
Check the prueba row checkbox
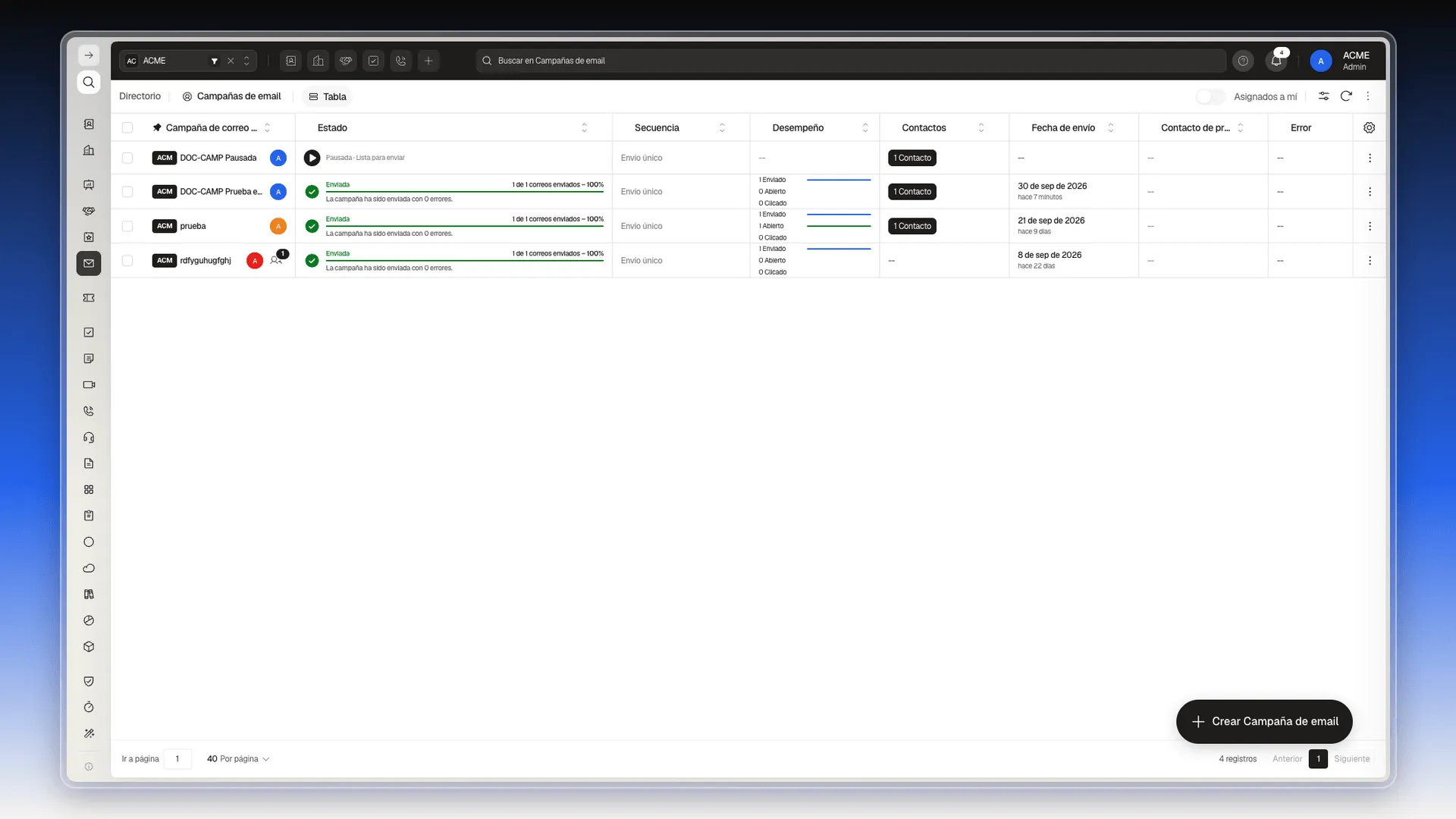click(x=127, y=226)
